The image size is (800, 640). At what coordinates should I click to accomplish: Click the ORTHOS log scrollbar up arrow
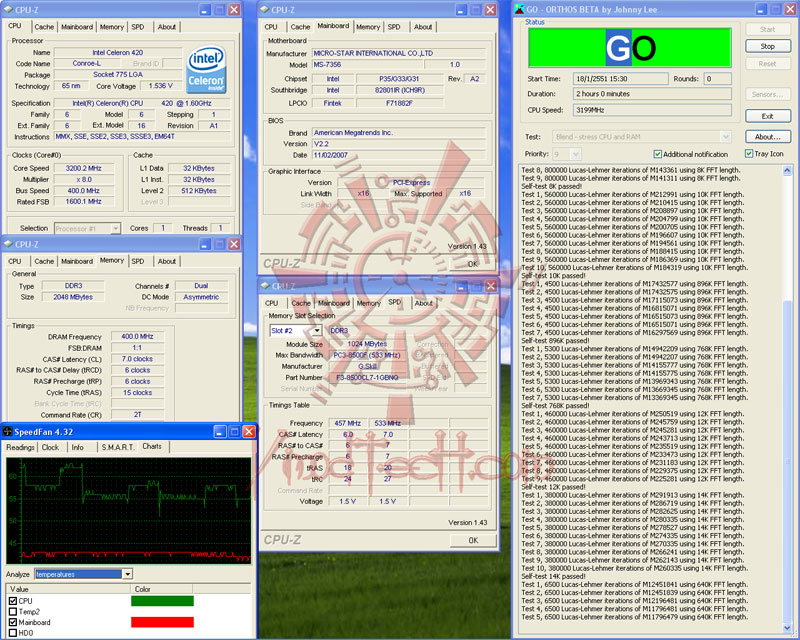787,170
